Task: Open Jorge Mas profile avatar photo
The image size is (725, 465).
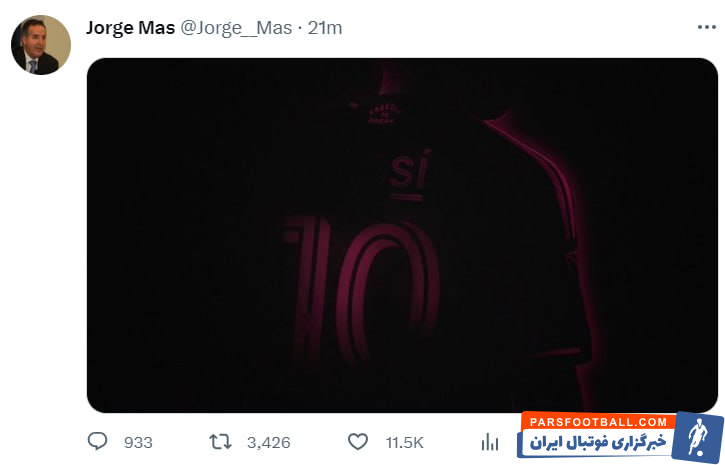Action: point(41,45)
